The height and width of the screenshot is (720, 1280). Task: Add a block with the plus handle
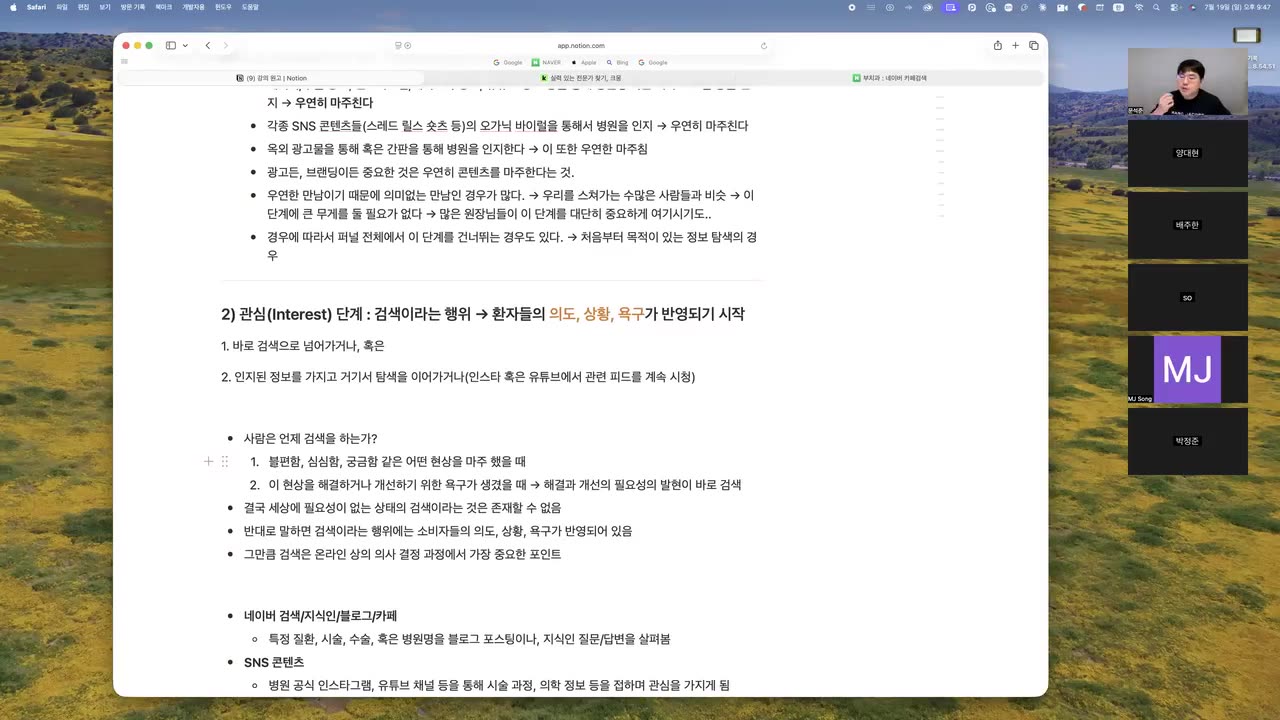(x=208, y=461)
